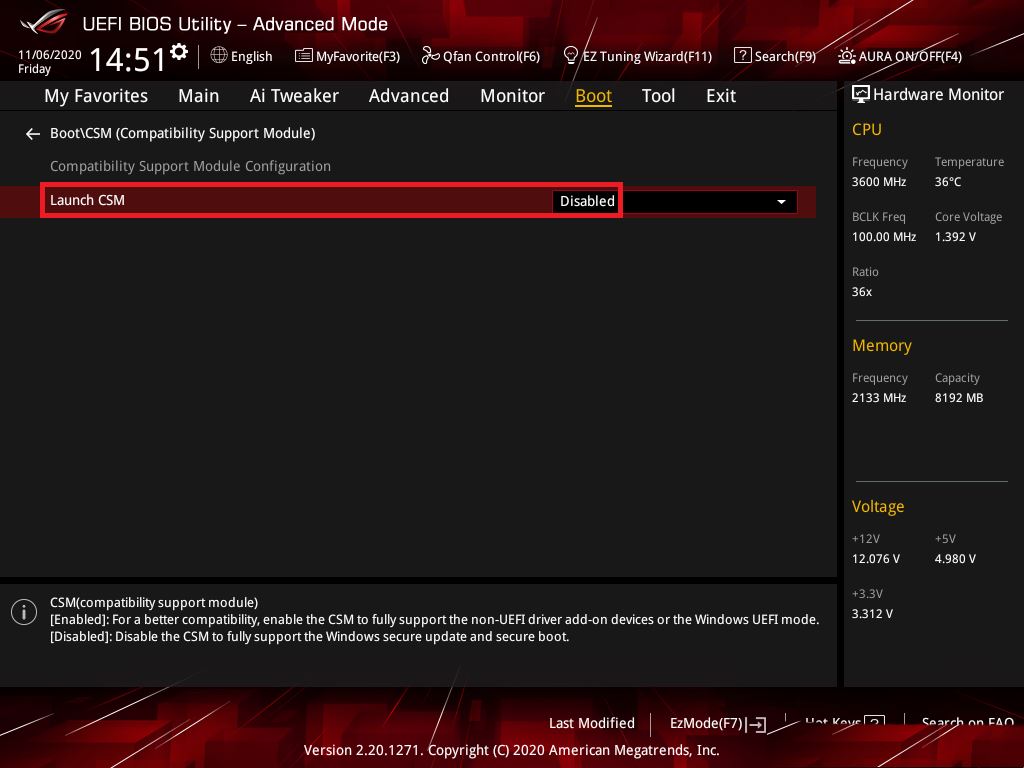Open the Launch CSM dropdown arrow
1024x768 pixels.
coord(781,202)
